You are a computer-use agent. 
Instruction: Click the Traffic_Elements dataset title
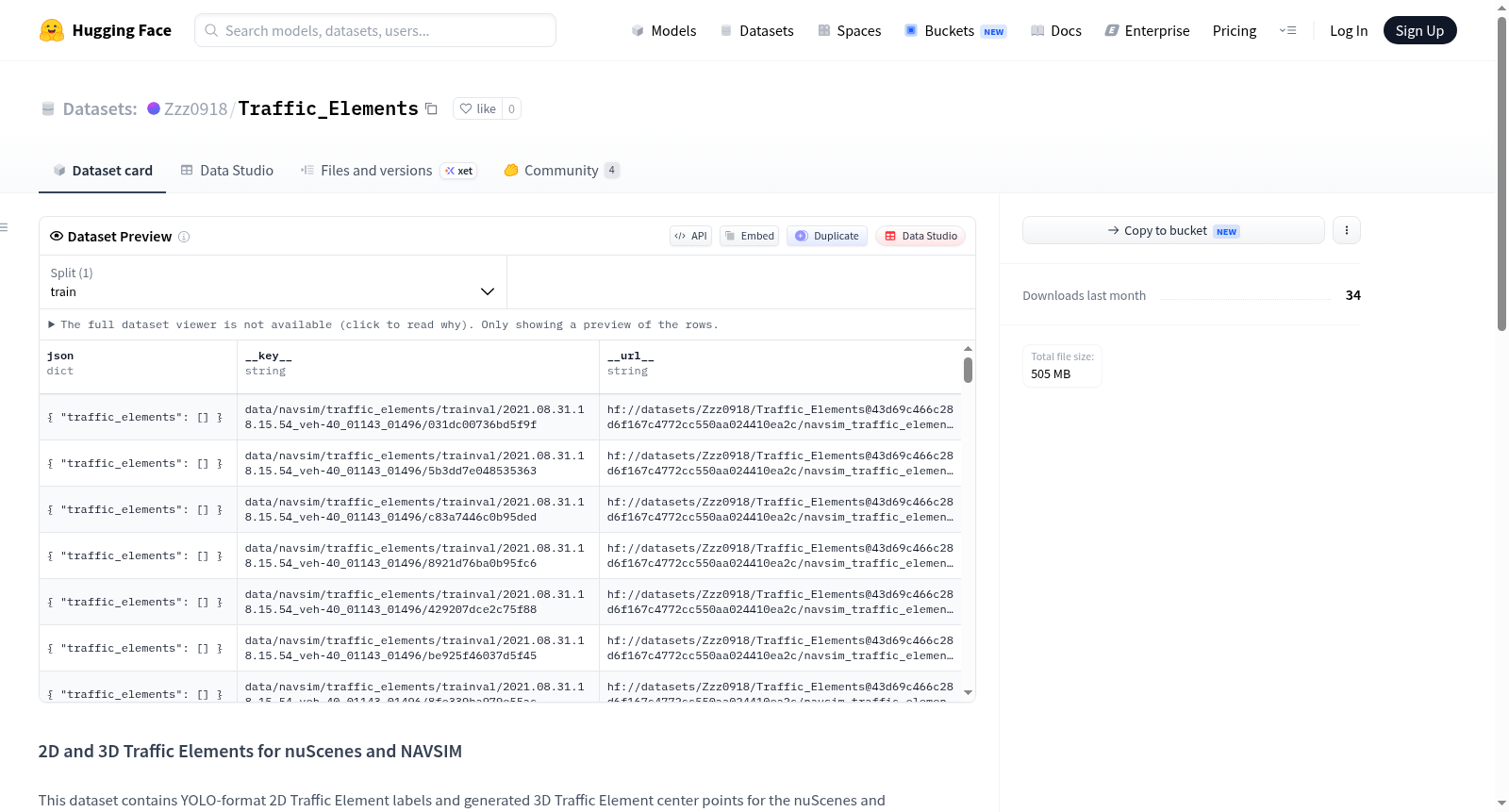coord(328,108)
